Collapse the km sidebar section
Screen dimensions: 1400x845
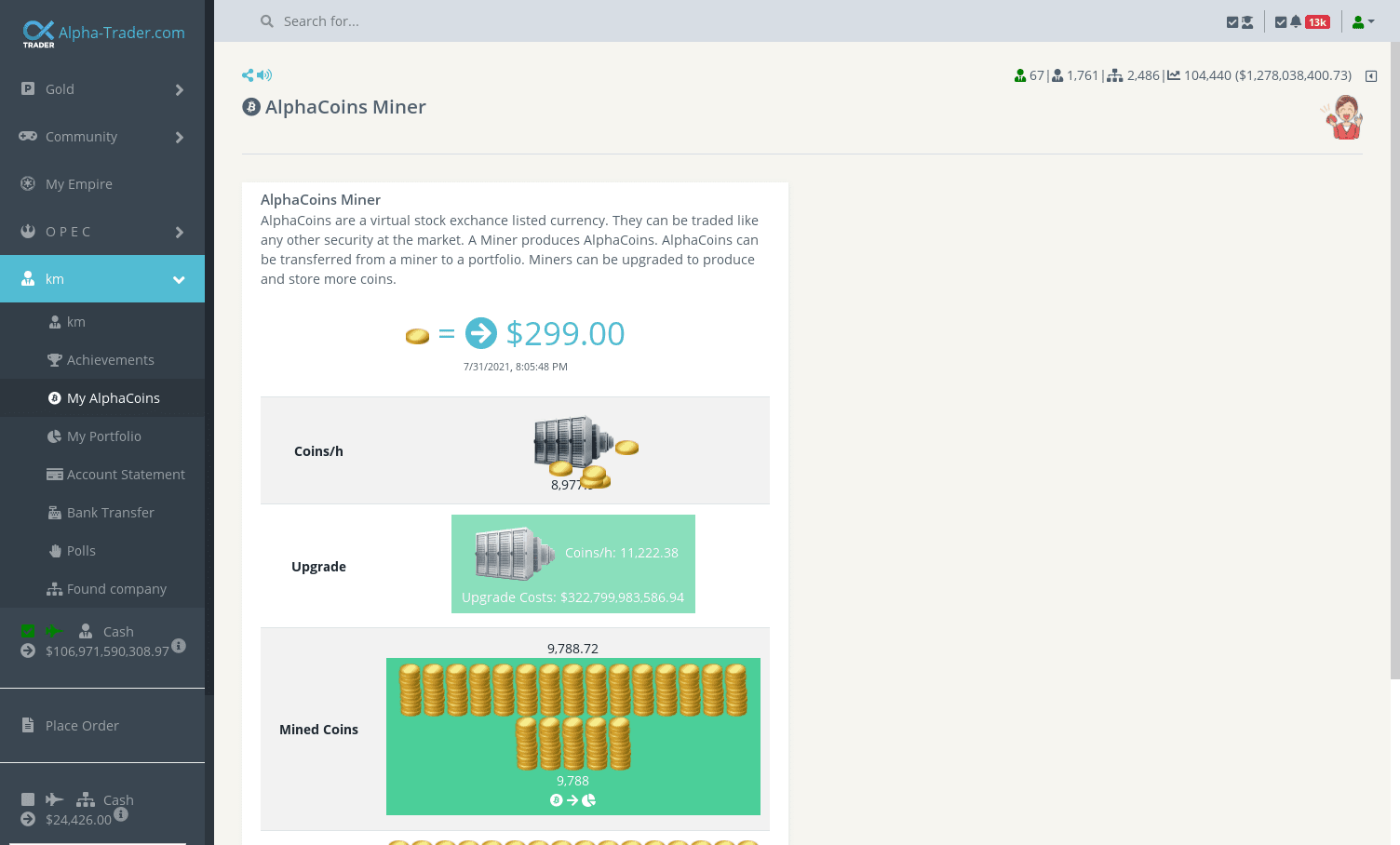(x=179, y=279)
